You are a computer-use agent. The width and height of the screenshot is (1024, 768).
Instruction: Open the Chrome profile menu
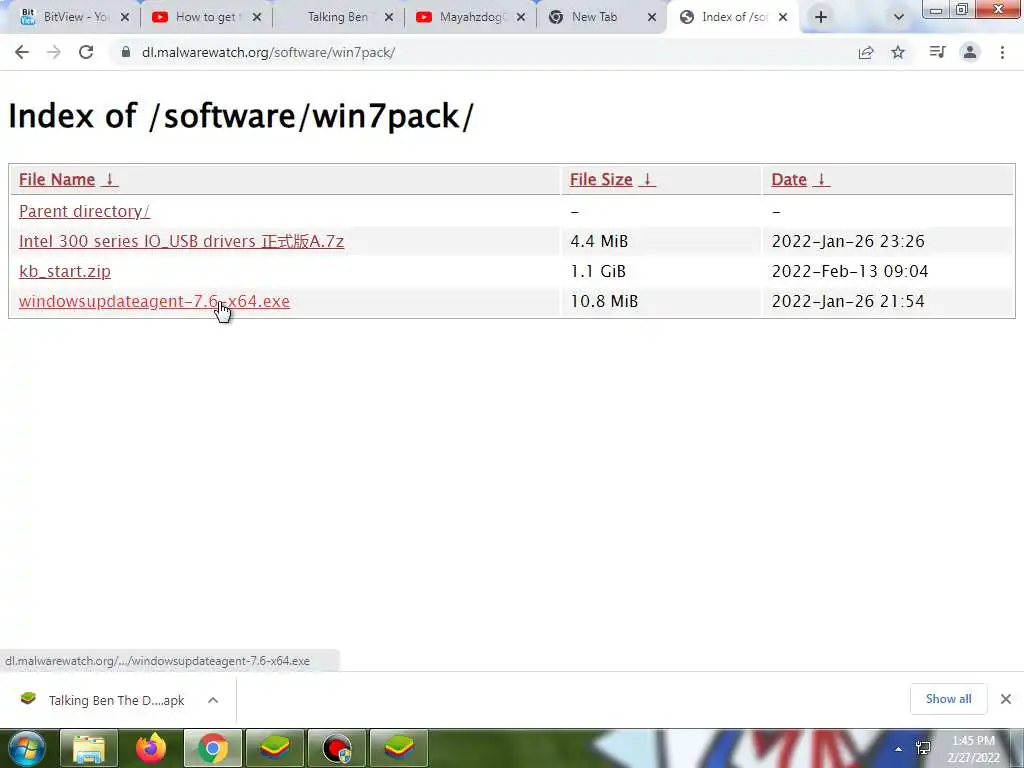click(x=970, y=52)
